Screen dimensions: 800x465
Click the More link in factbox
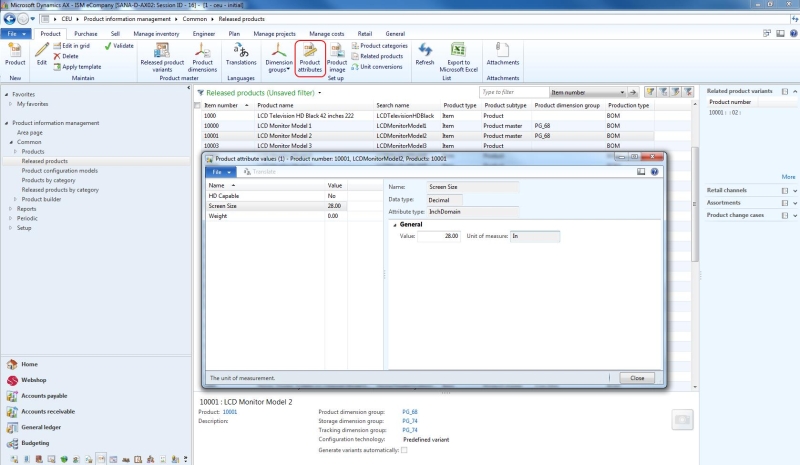click(x=788, y=177)
